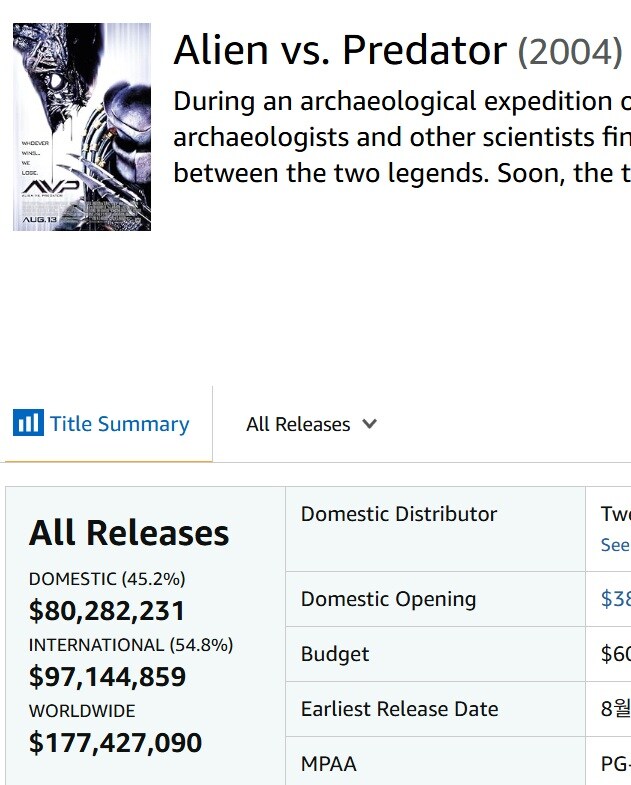Click the INTERNATIONAL (54.8%) label
This screenshot has width=631, height=785.
click(x=131, y=645)
